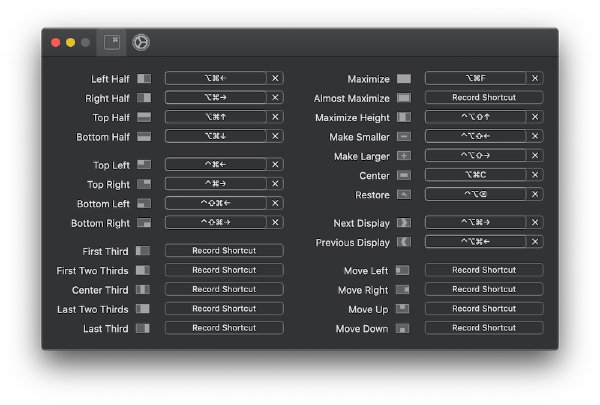Click the Move Right icon

403,289
